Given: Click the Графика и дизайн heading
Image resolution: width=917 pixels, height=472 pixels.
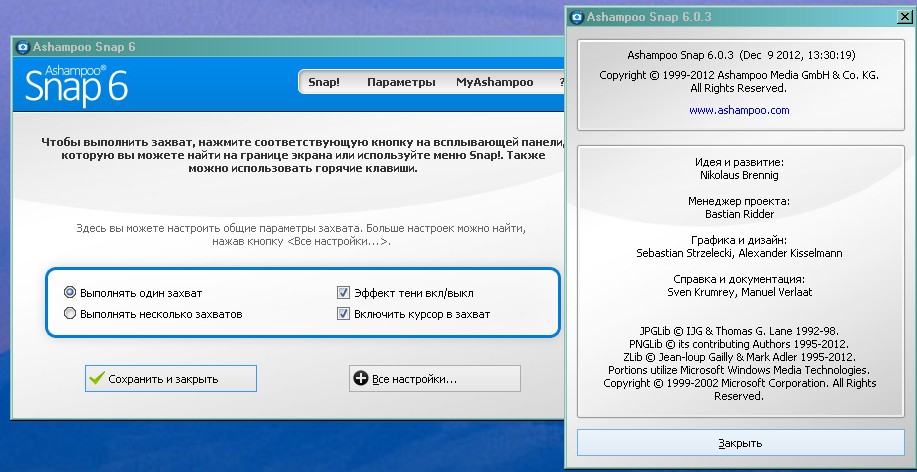Looking at the screenshot, I should click(739, 240).
